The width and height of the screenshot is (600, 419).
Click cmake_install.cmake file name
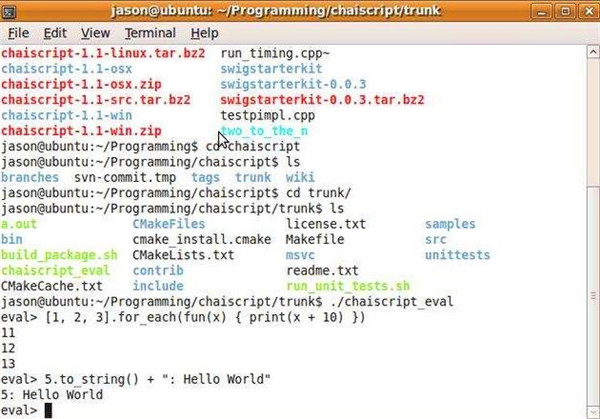(x=202, y=240)
